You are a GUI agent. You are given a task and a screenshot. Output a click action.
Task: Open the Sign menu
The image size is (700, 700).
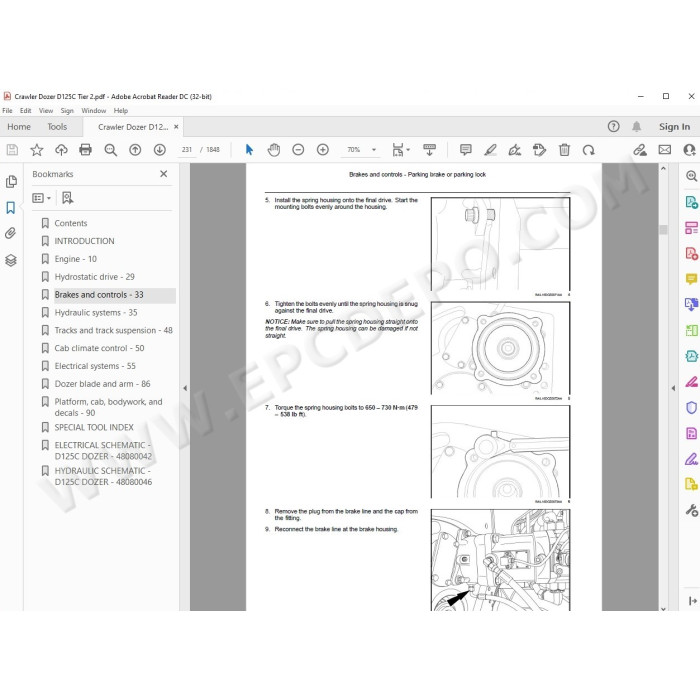[67, 110]
